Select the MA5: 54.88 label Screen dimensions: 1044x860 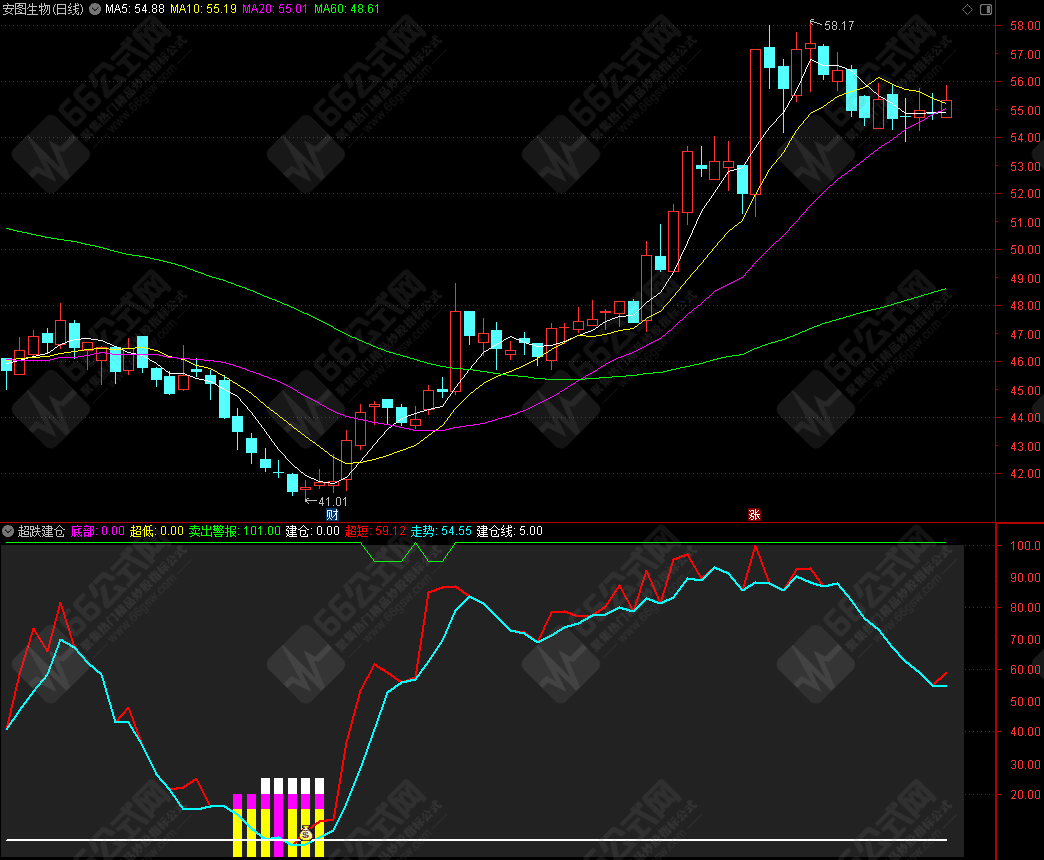pos(134,9)
